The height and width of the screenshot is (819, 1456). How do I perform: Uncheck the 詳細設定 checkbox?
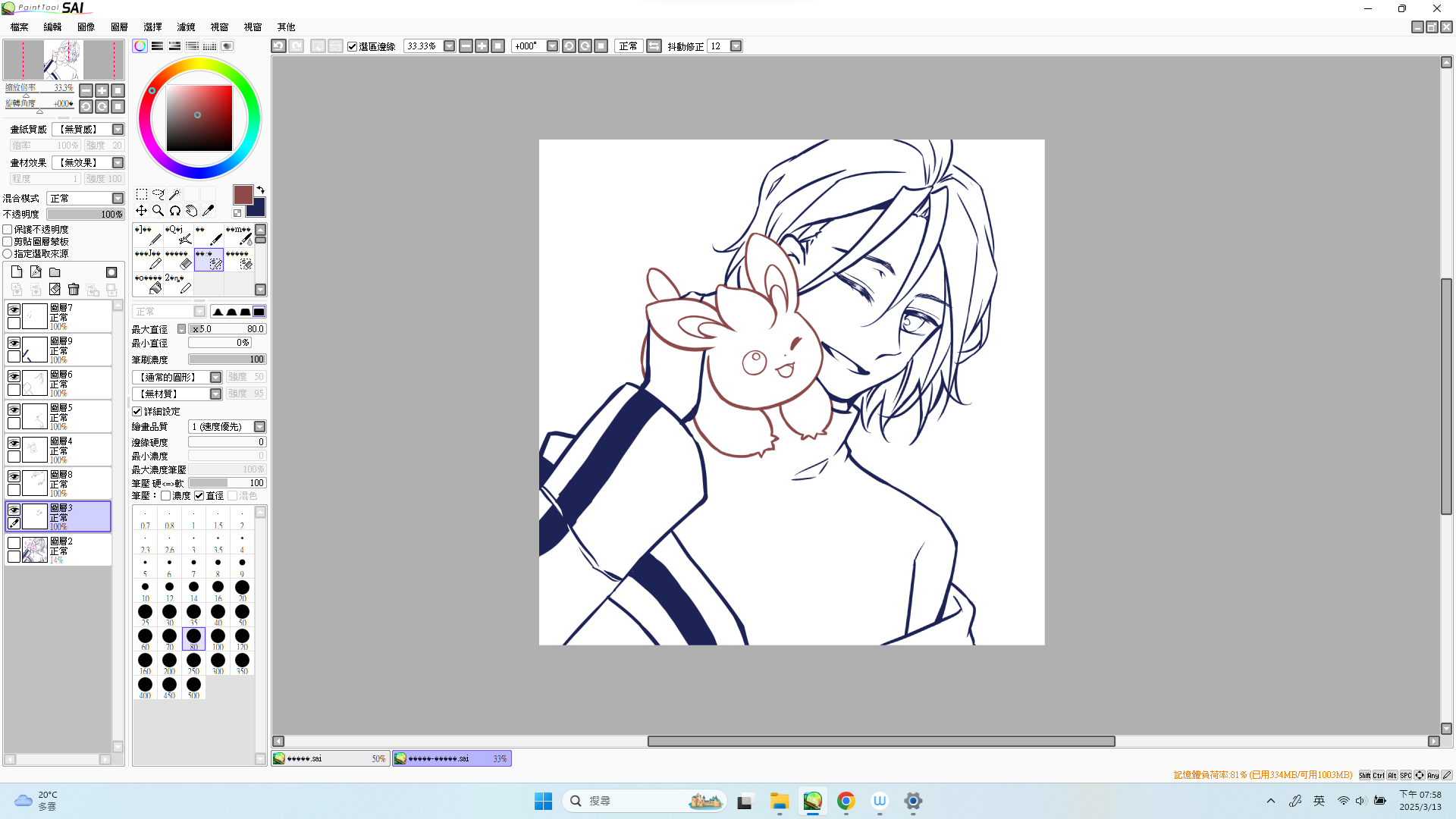[x=137, y=412]
